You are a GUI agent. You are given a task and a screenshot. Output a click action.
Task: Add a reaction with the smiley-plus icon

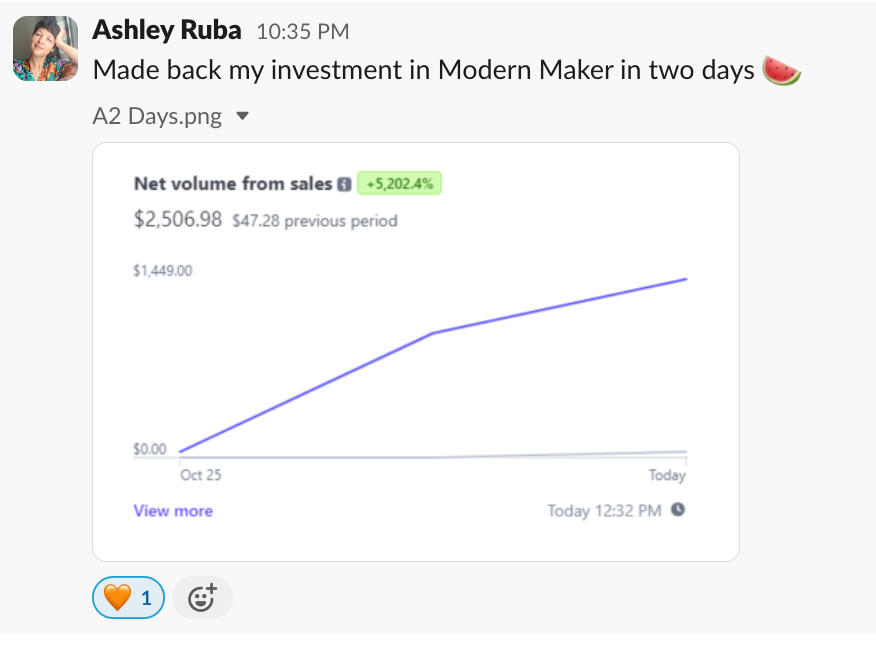coord(202,598)
